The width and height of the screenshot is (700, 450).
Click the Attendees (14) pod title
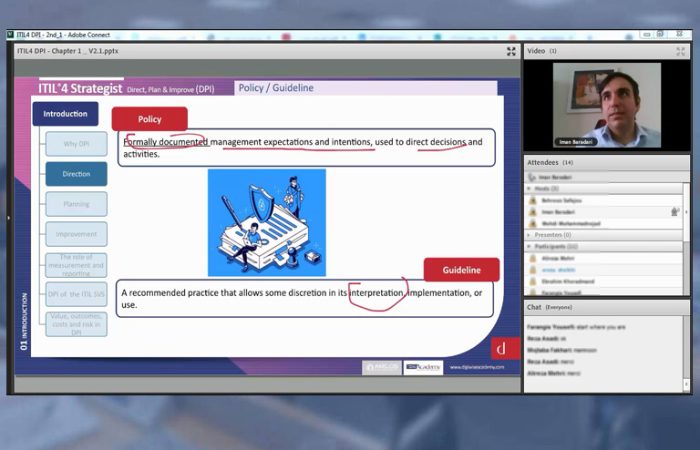pos(550,162)
